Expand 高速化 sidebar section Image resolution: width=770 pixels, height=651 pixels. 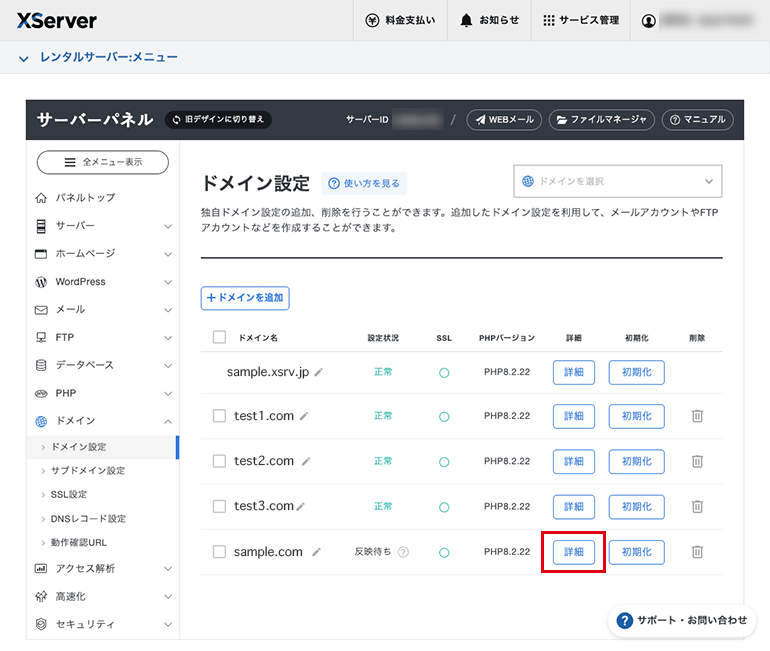click(103, 597)
